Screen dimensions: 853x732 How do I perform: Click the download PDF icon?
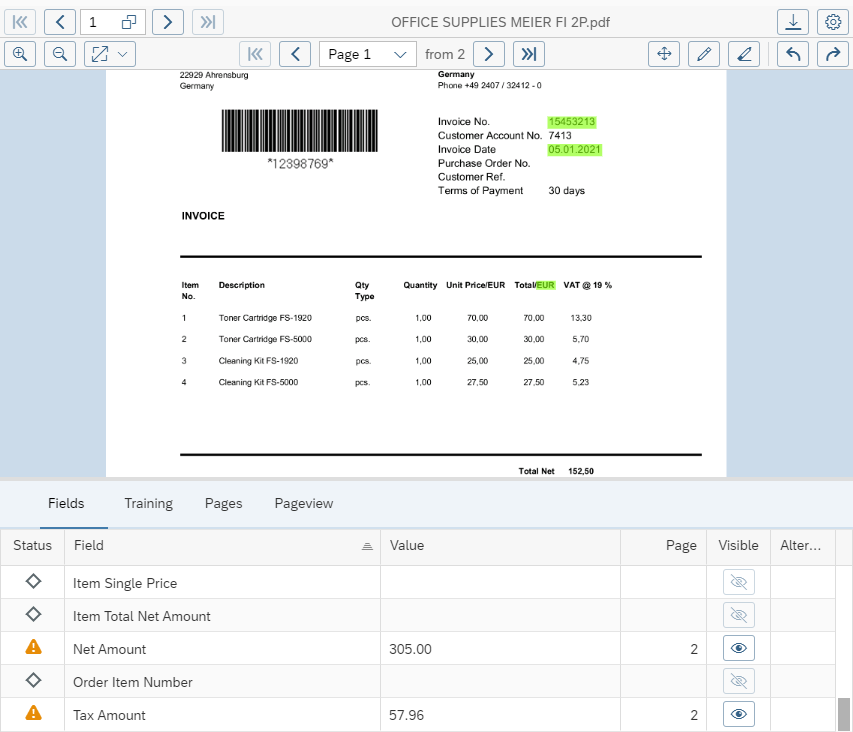coord(793,22)
